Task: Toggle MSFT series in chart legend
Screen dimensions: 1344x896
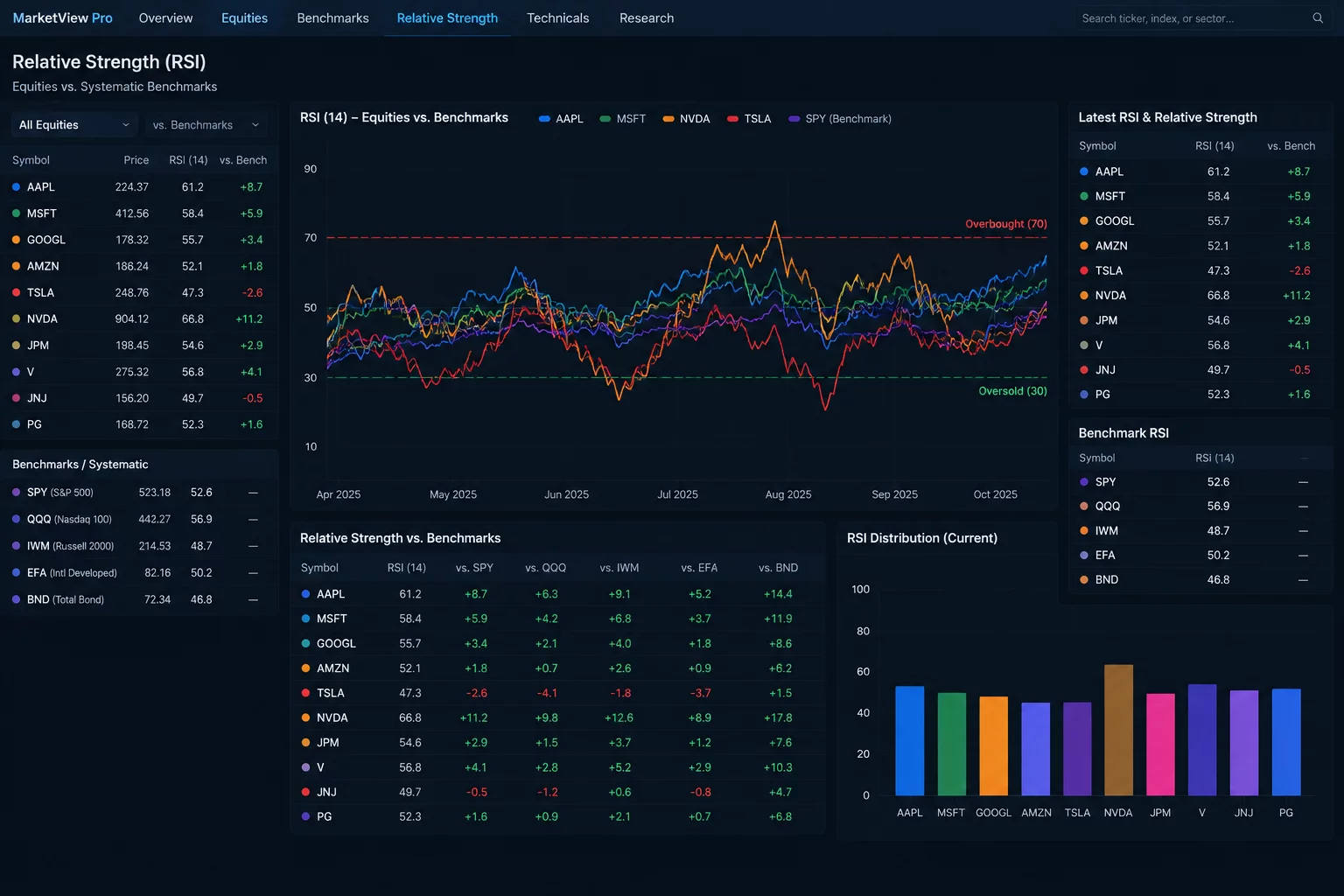Action: pyautogui.click(x=623, y=119)
